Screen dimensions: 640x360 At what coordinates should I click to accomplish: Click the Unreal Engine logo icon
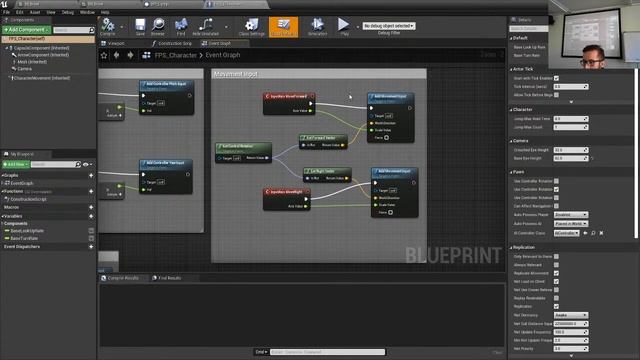(4, 4)
